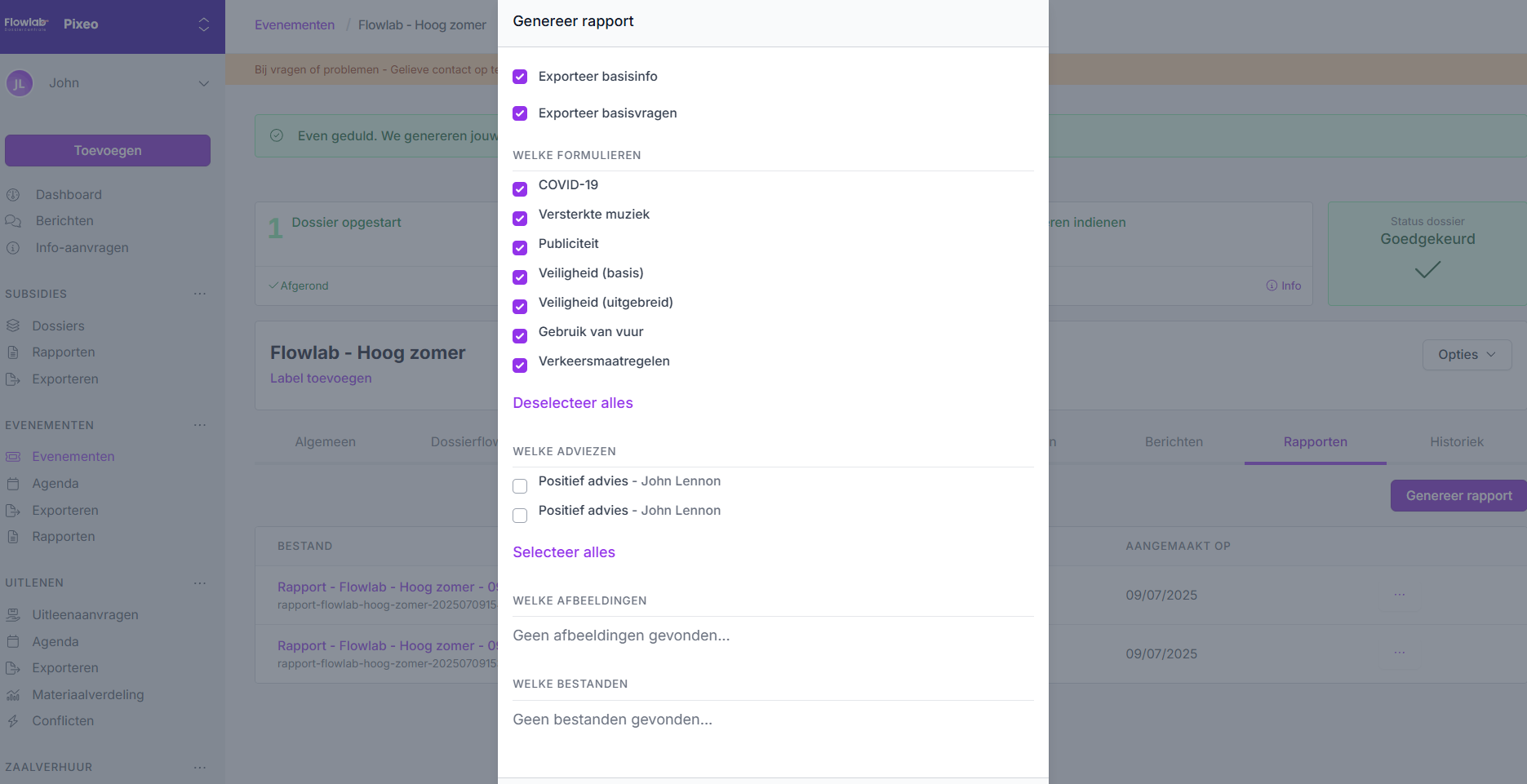This screenshot has width=1527, height=784.
Task: Click the Info-aanvragen info icon
Action: click(13, 248)
